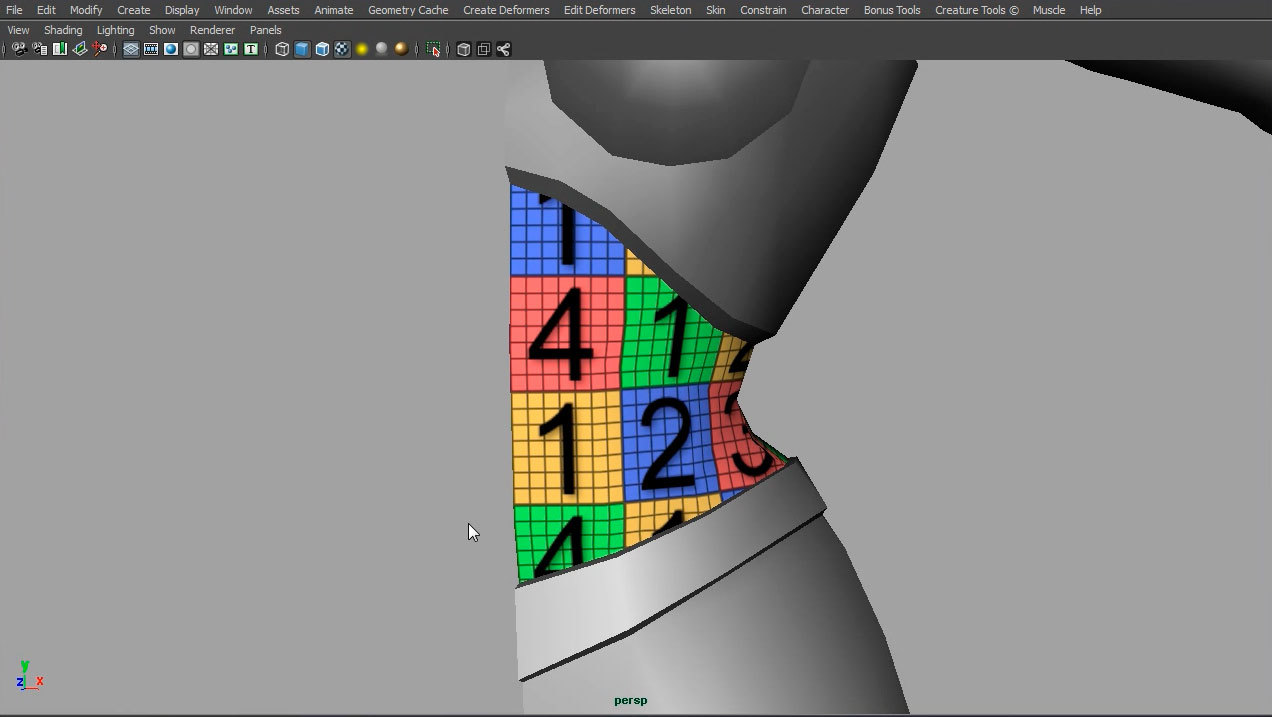The width and height of the screenshot is (1272, 717).
Task: Click the image plane icon
Action: tap(80, 49)
